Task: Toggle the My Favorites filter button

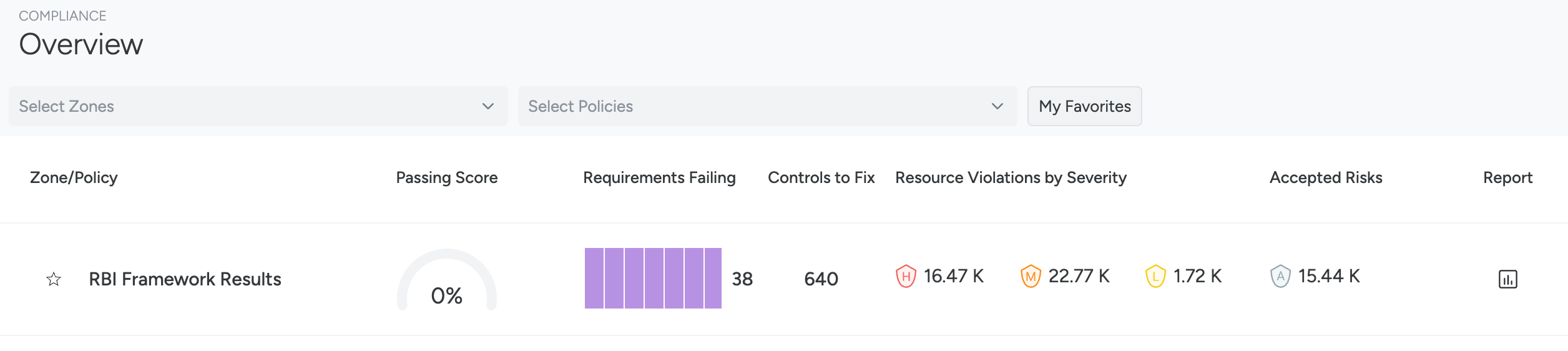Action: [x=1085, y=106]
